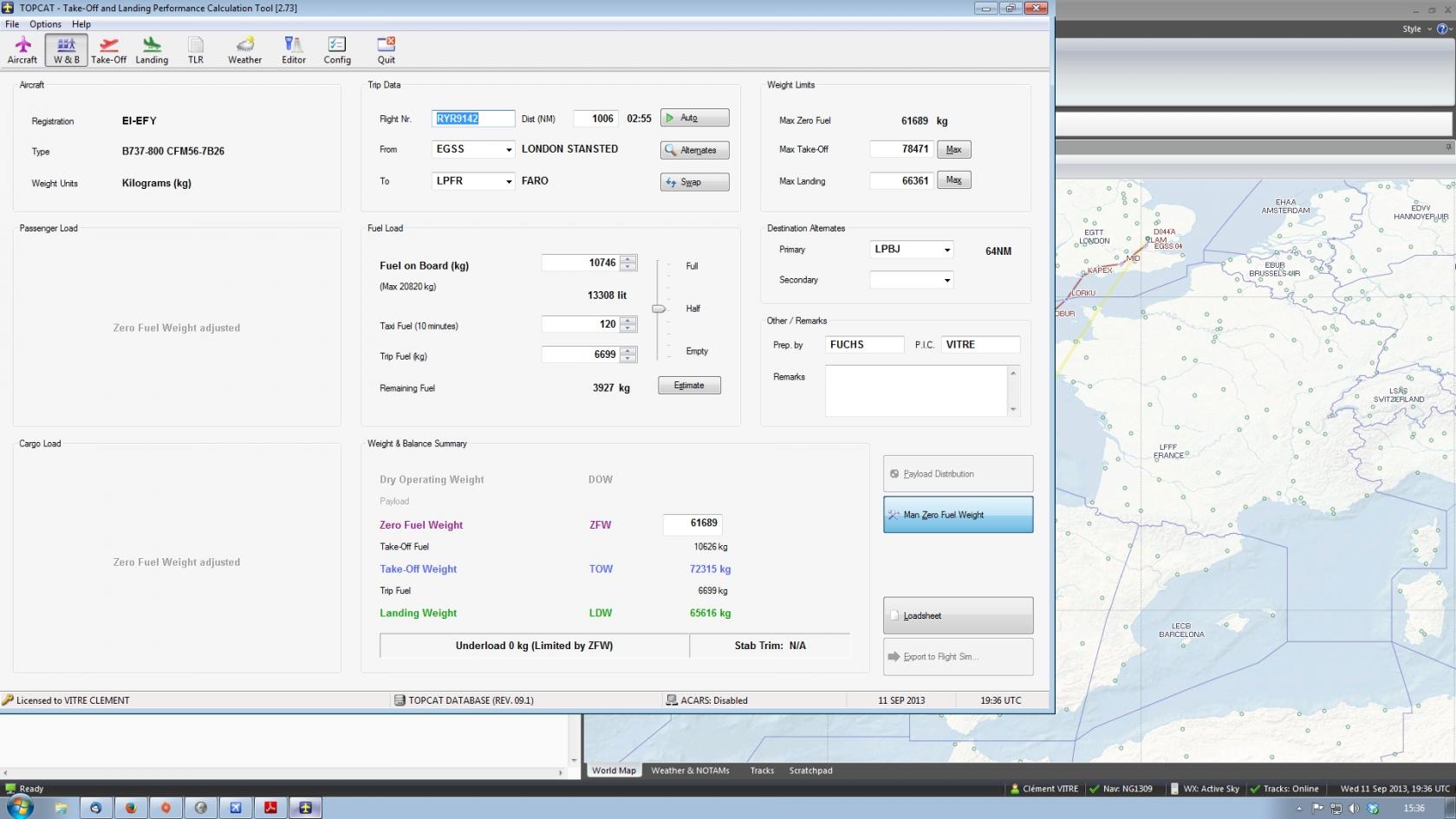Decrease Trip Fuel stepper down
Image resolution: width=1456 pixels, height=819 pixels.
[628, 359]
